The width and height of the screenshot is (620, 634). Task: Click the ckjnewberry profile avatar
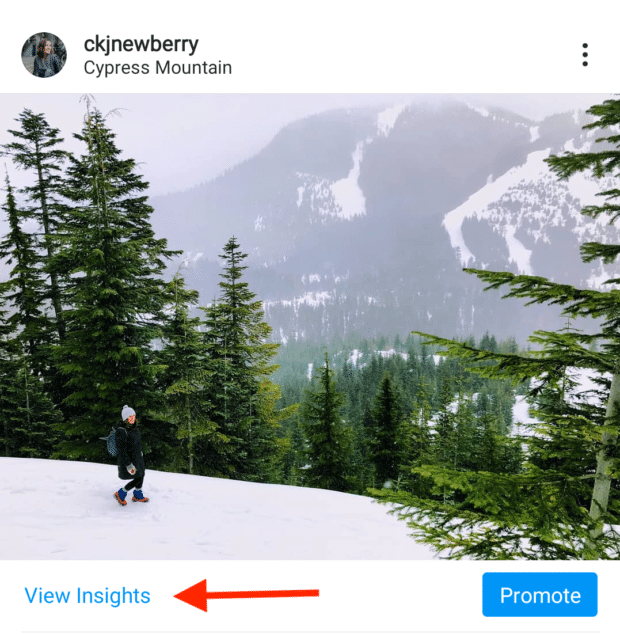[x=44, y=55]
